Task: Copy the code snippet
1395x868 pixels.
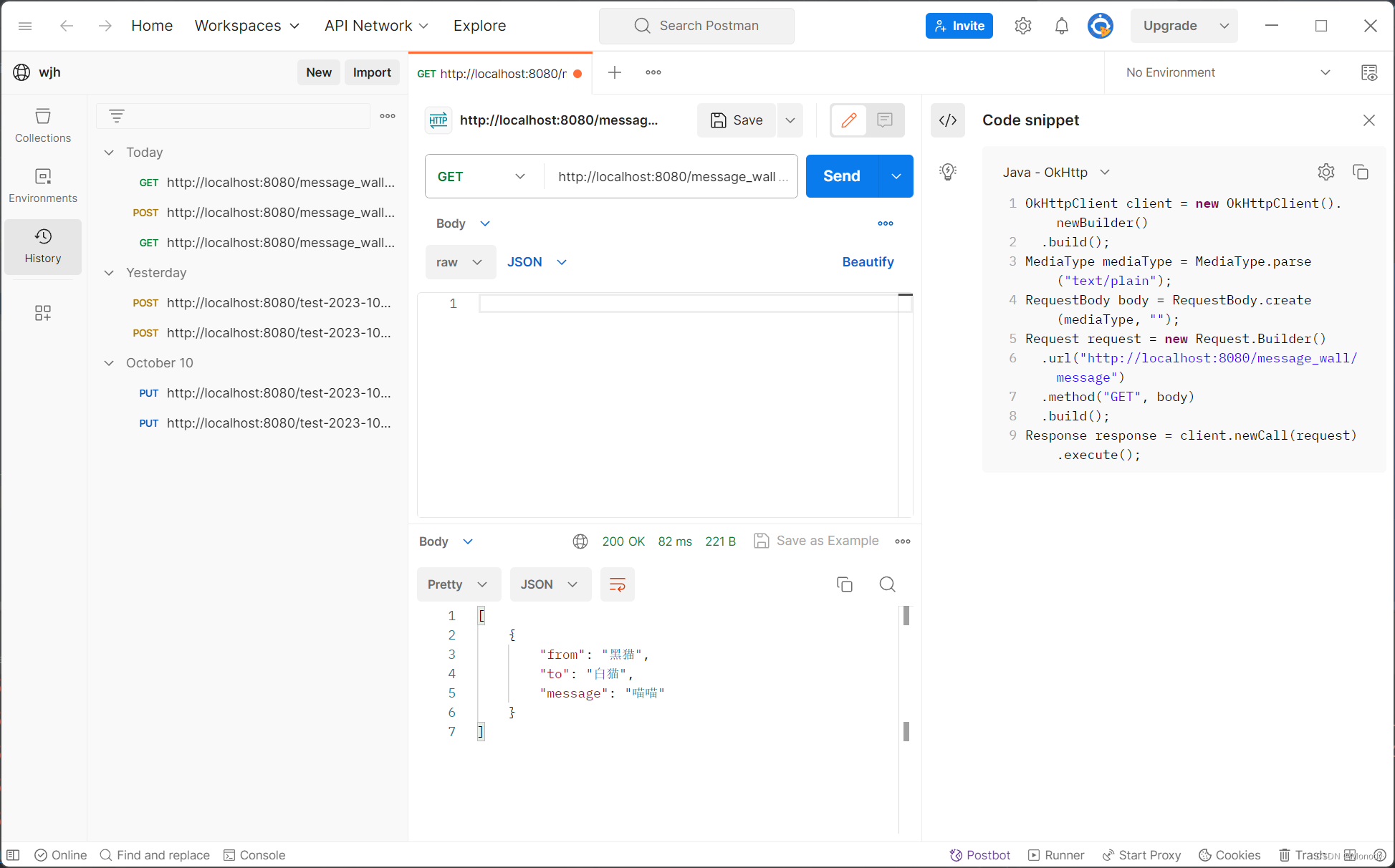Action: tap(1361, 172)
